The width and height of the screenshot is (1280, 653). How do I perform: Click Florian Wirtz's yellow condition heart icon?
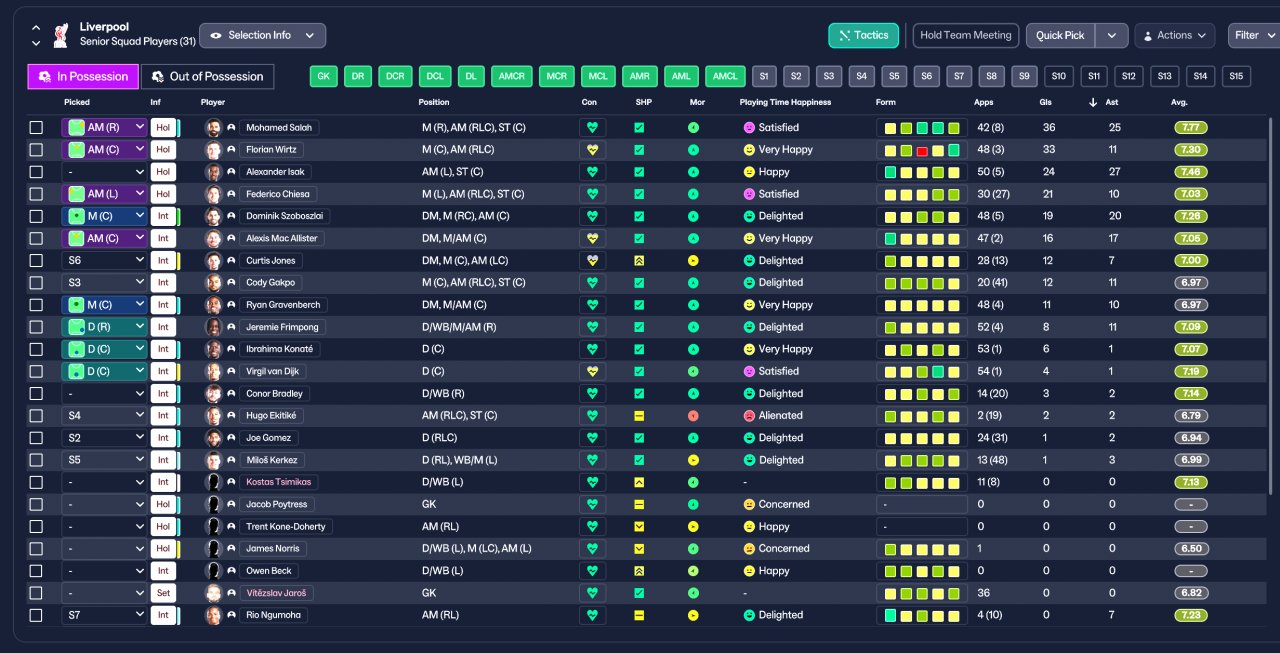pyautogui.click(x=592, y=150)
